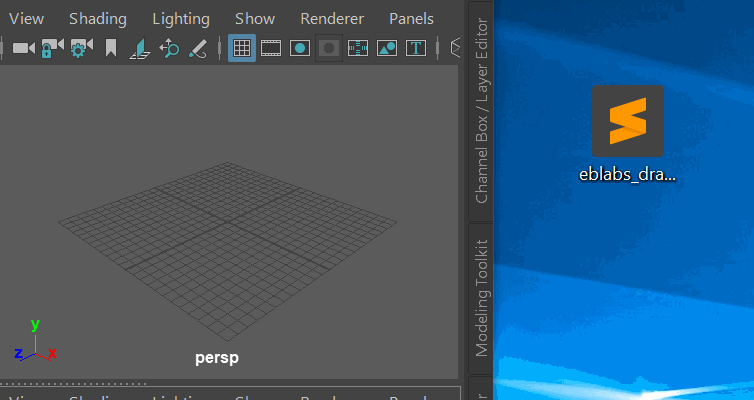Toggle the Gate Mask icon
The width and height of the screenshot is (754, 400).
tap(329, 48)
